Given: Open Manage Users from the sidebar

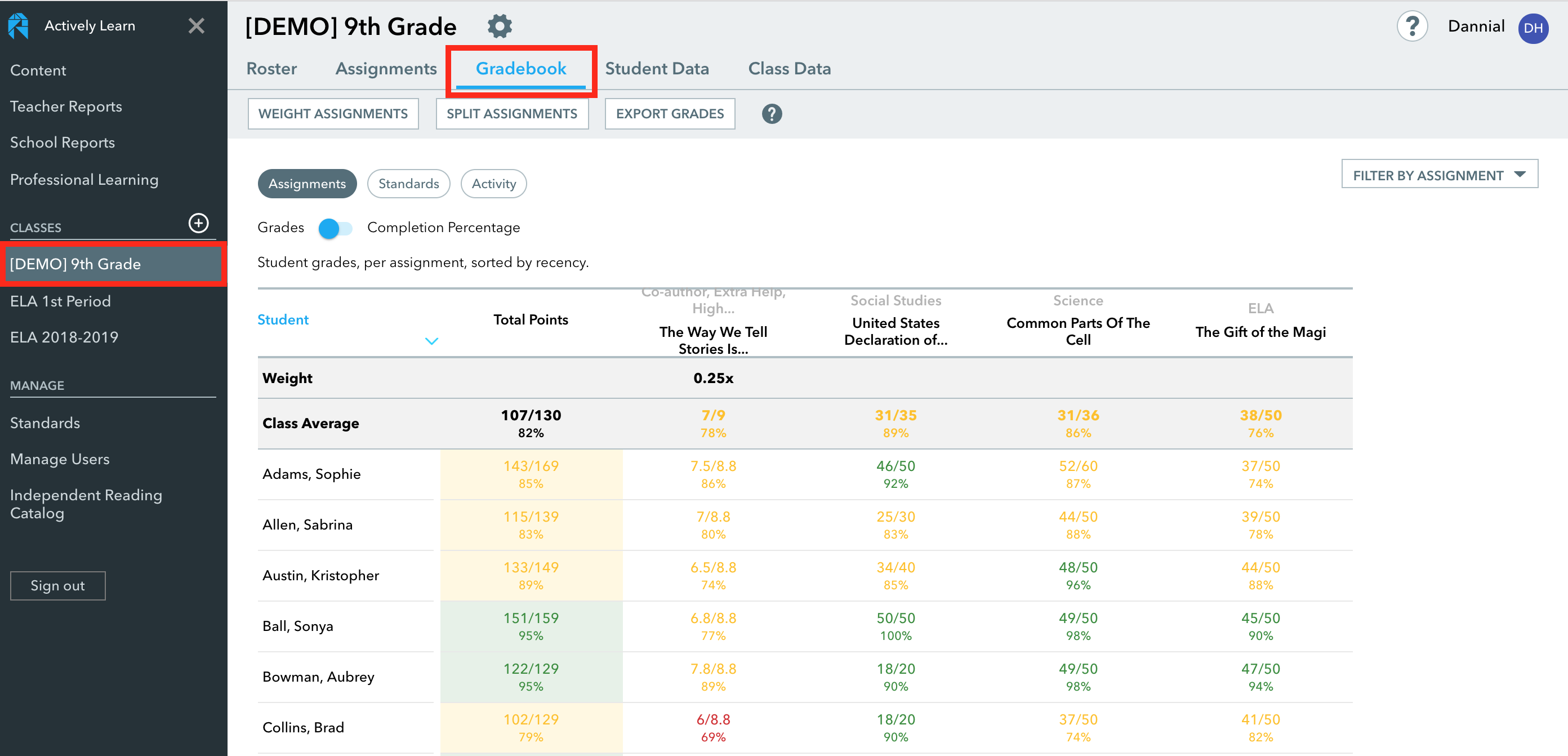Looking at the screenshot, I should click(x=60, y=459).
